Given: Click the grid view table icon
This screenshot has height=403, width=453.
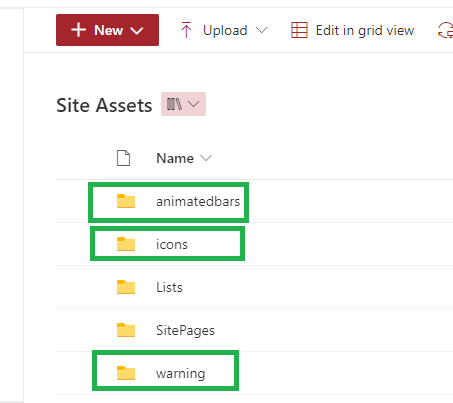Looking at the screenshot, I should [x=299, y=30].
